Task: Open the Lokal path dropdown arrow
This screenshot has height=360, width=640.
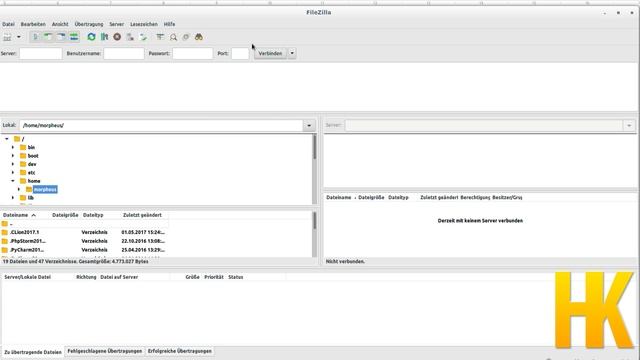Action: (309, 125)
